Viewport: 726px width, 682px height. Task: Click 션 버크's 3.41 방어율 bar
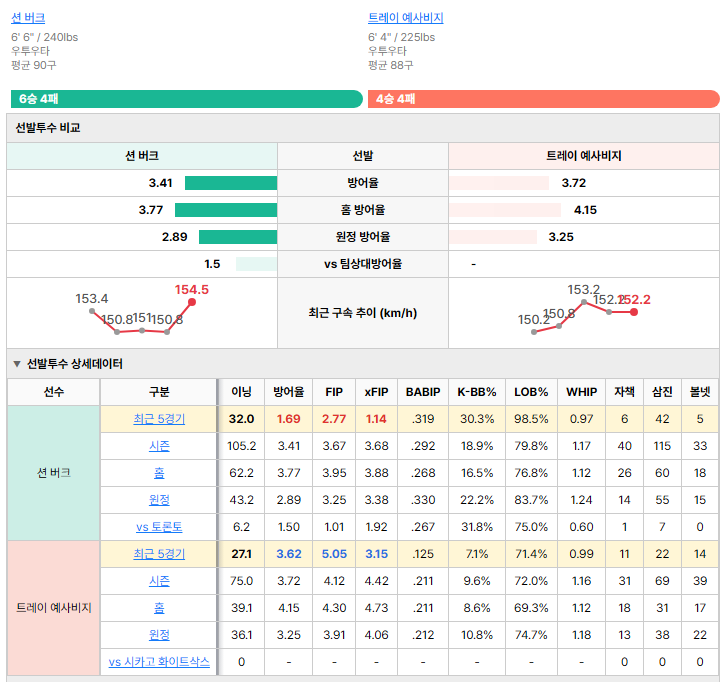[231, 183]
